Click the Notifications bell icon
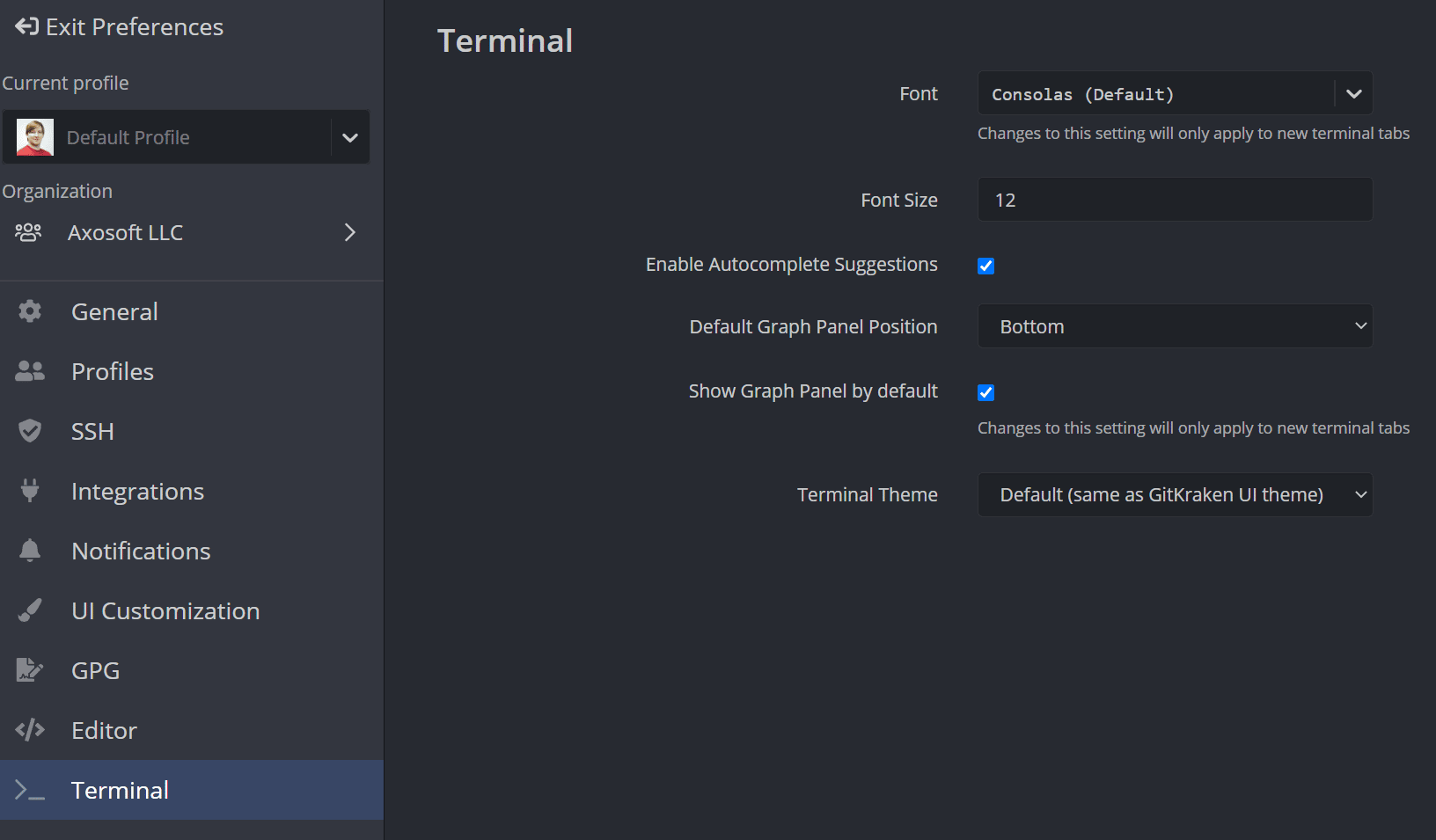The width and height of the screenshot is (1436, 840). (x=30, y=551)
